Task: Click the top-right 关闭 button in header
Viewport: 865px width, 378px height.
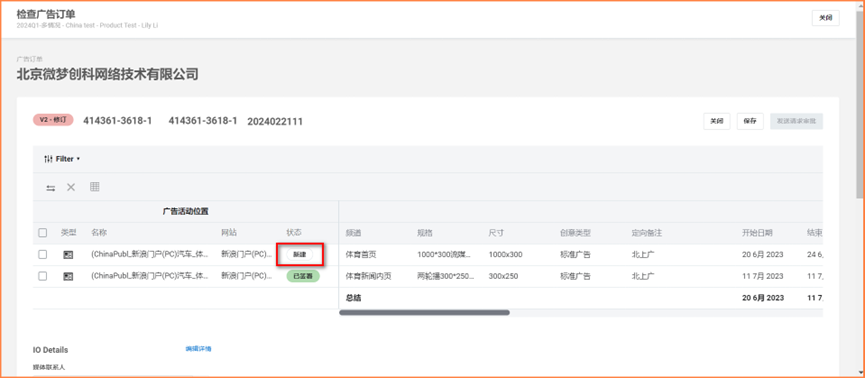Action: click(825, 18)
